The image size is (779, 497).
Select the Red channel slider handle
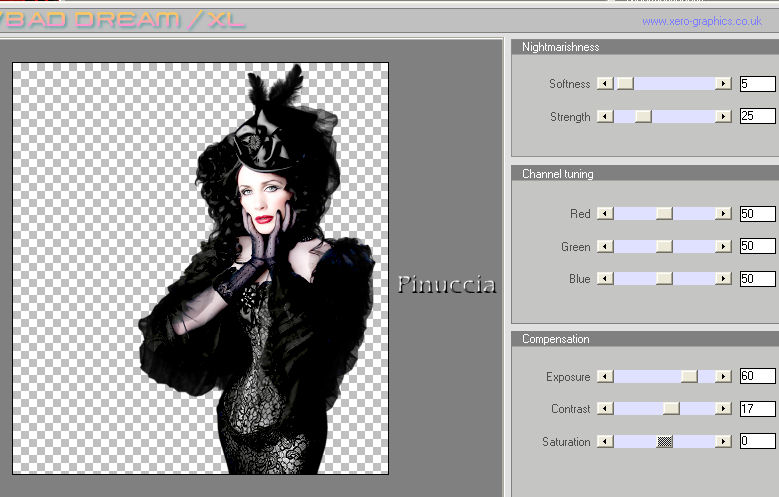coord(664,214)
